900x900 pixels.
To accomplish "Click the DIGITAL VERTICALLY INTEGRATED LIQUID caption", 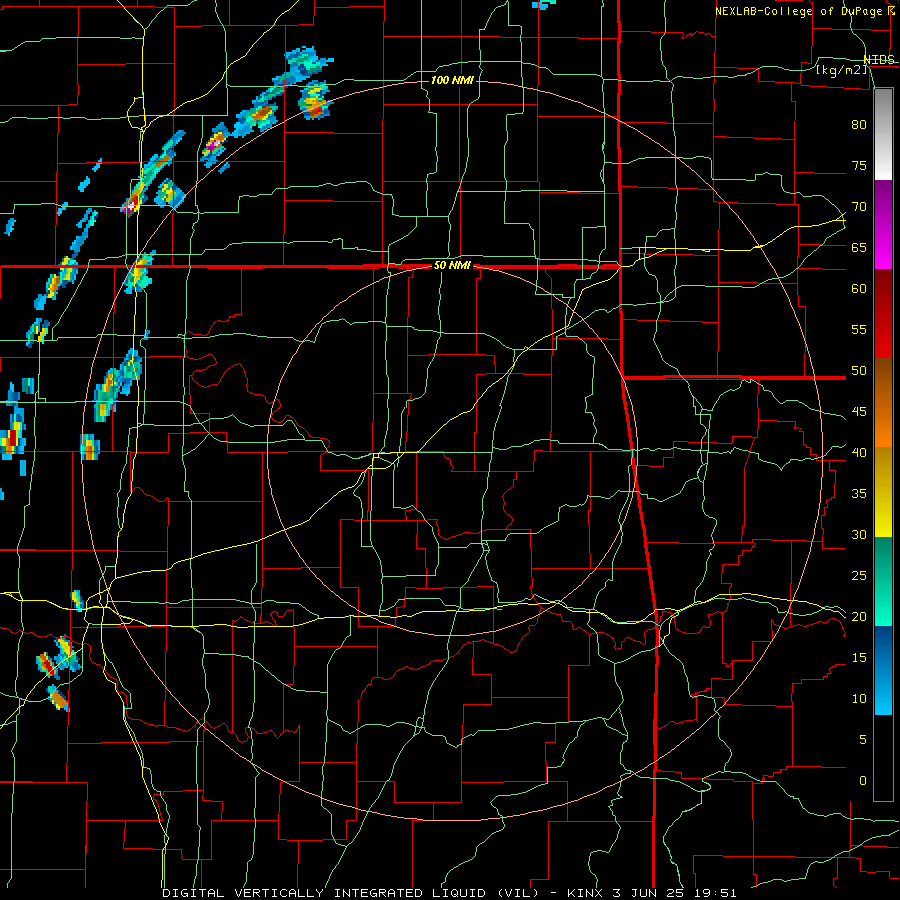I will click(326, 893).
